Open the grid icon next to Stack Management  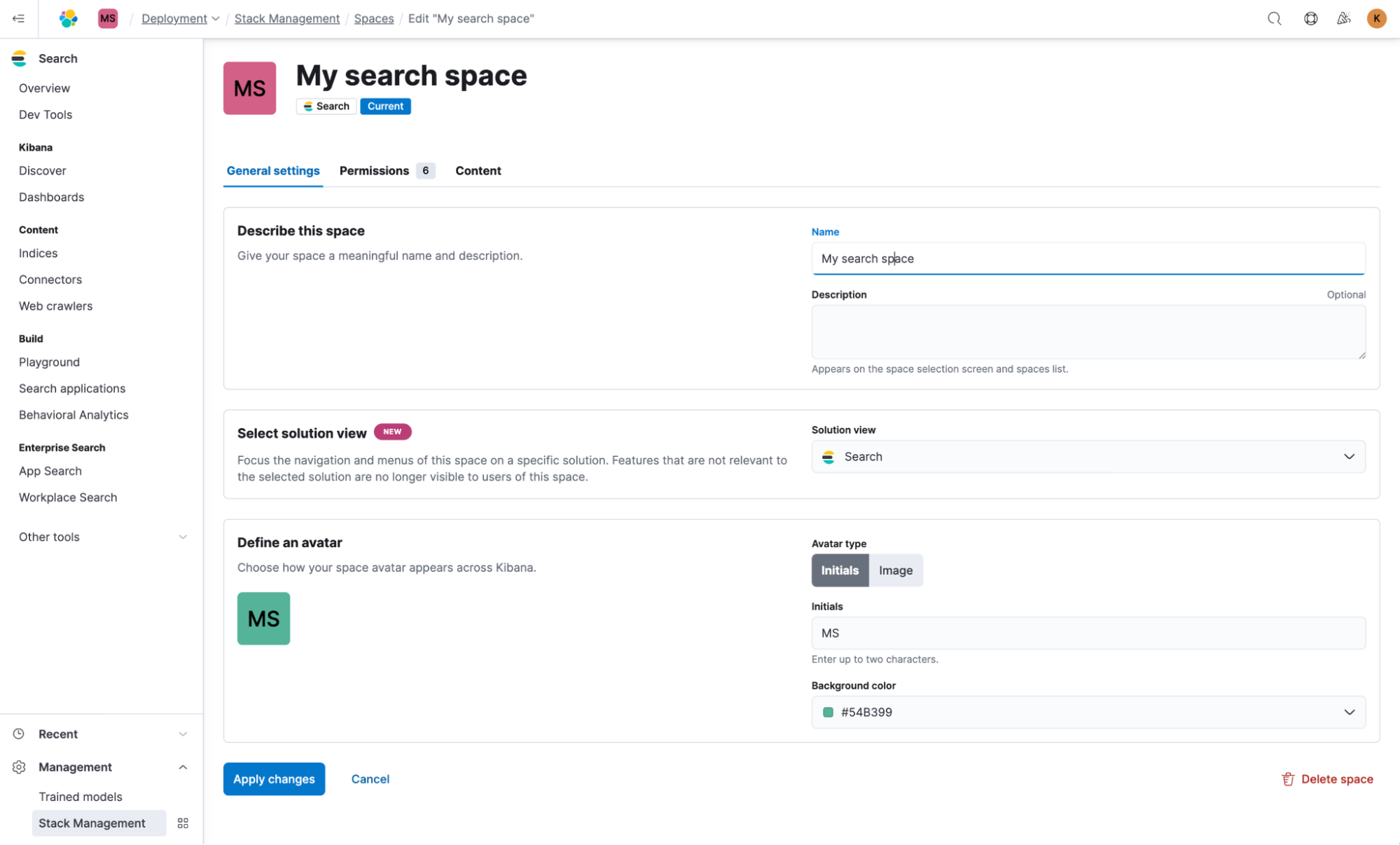[183, 823]
